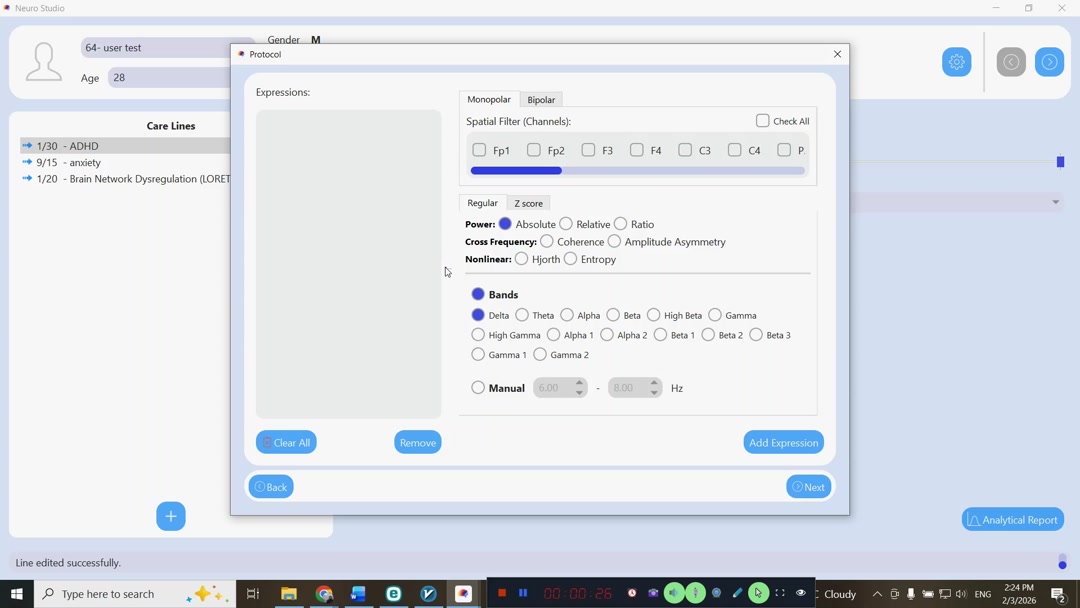Image resolution: width=1080 pixels, height=608 pixels.
Task: Decrease manual lower frequency 6.00 stepper
Action: [x=579, y=392]
